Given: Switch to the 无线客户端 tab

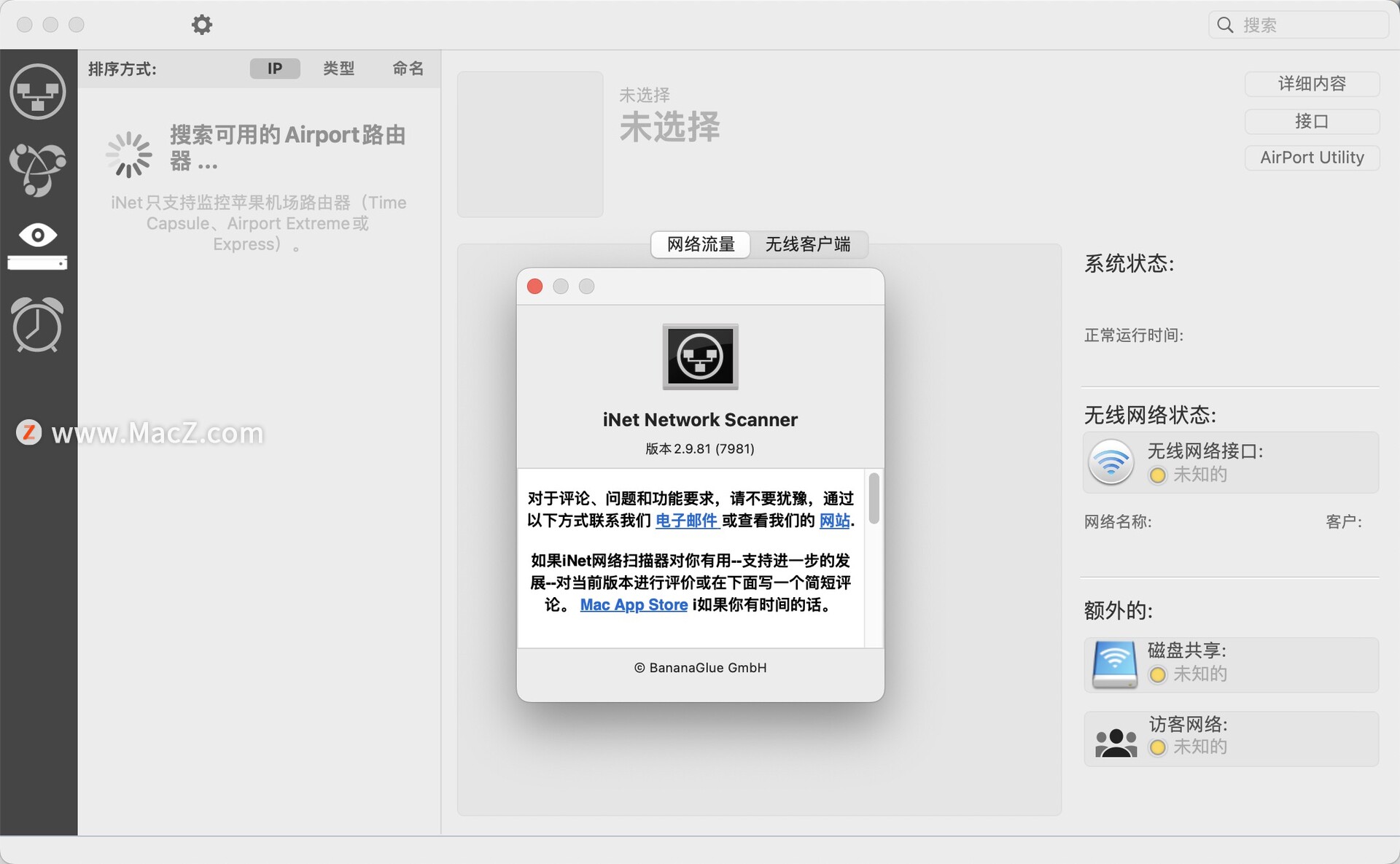Looking at the screenshot, I should click(808, 244).
